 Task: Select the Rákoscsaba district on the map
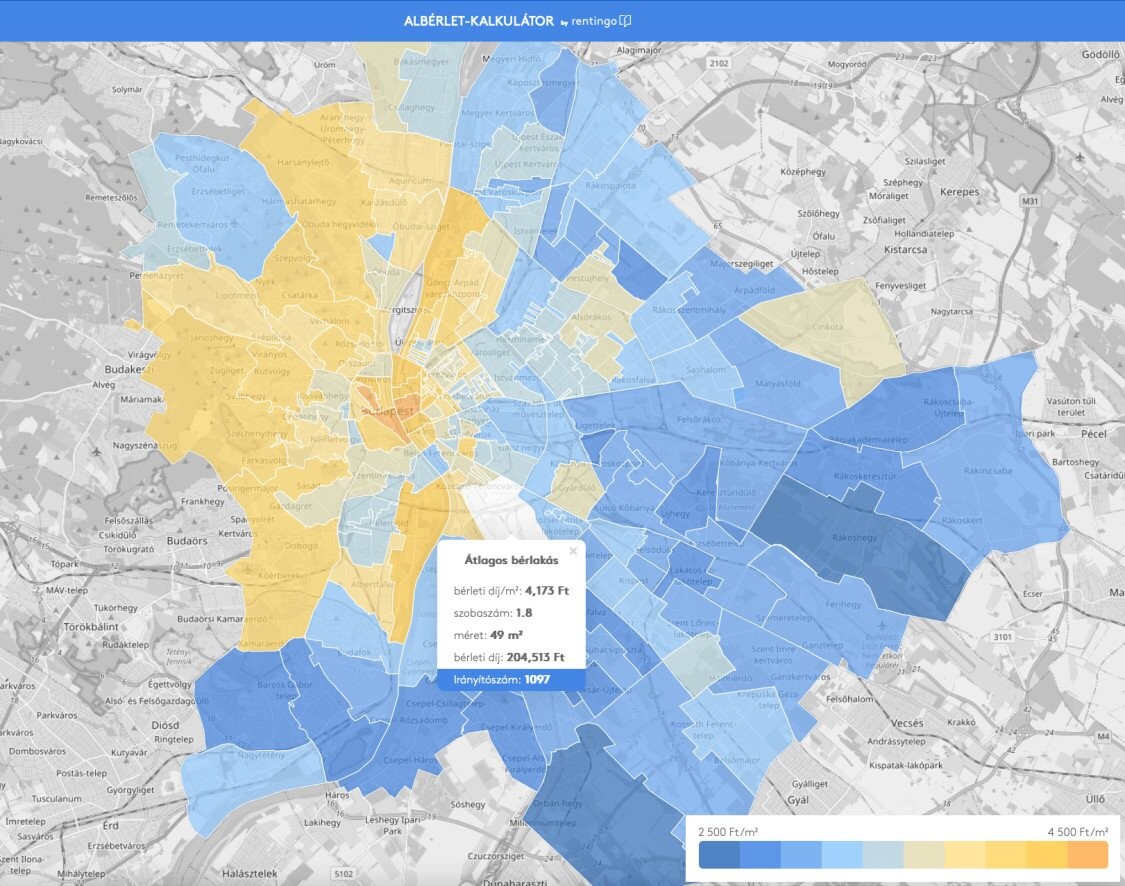point(985,470)
